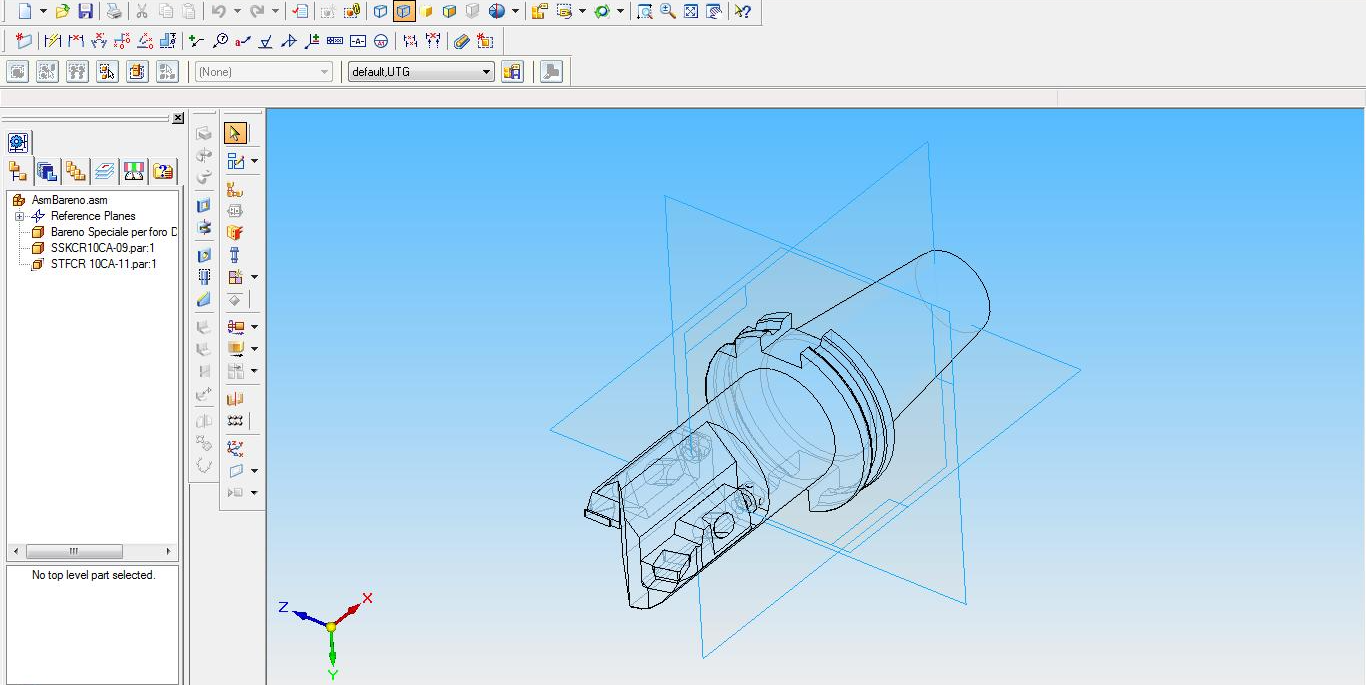Toggle wireframe outline display mode
The height and width of the screenshot is (685, 1366).
click(x=381, y=11)
